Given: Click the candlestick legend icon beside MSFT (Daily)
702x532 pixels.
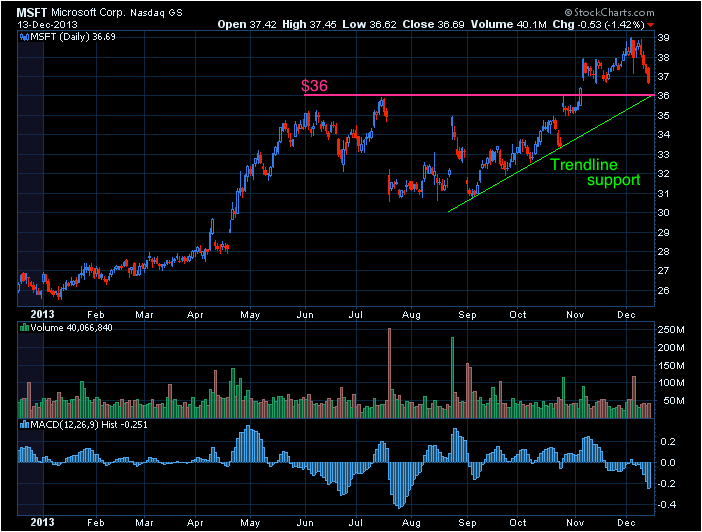Looking at the screenshot, I should (x=24, y=37).
